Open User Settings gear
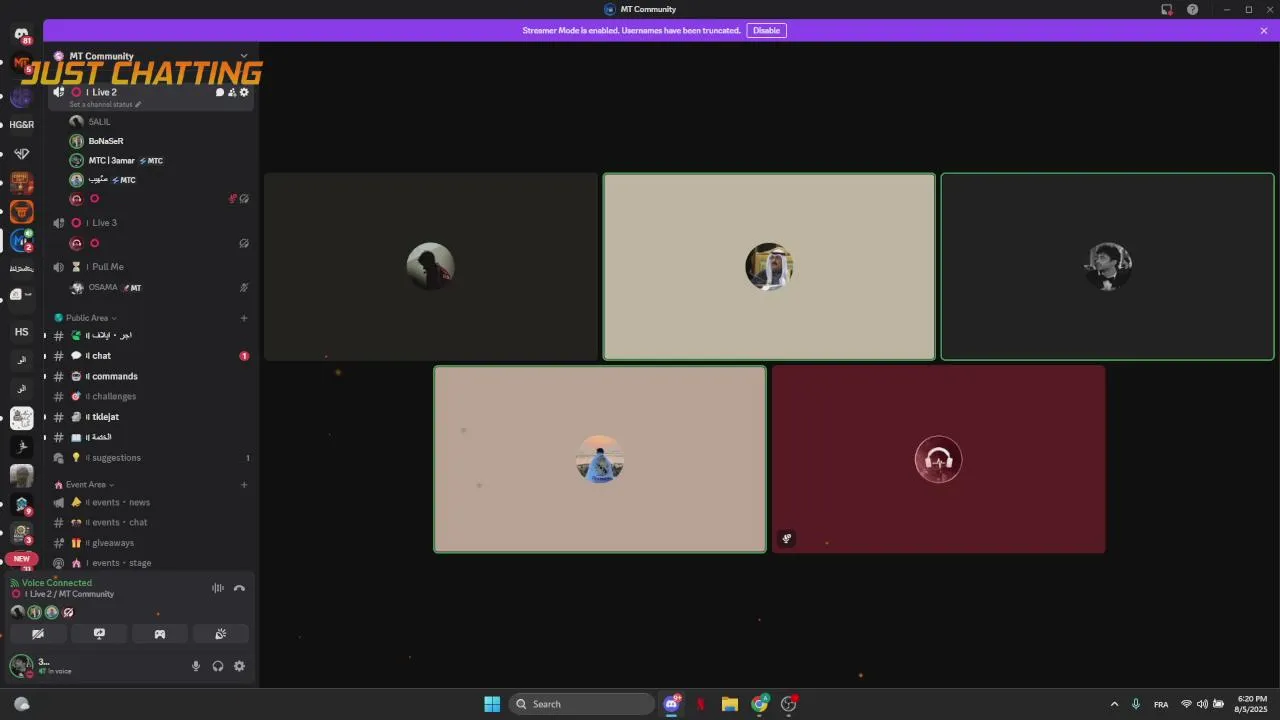The height and width of the screenshot is (720, 1280). point(240,666)
